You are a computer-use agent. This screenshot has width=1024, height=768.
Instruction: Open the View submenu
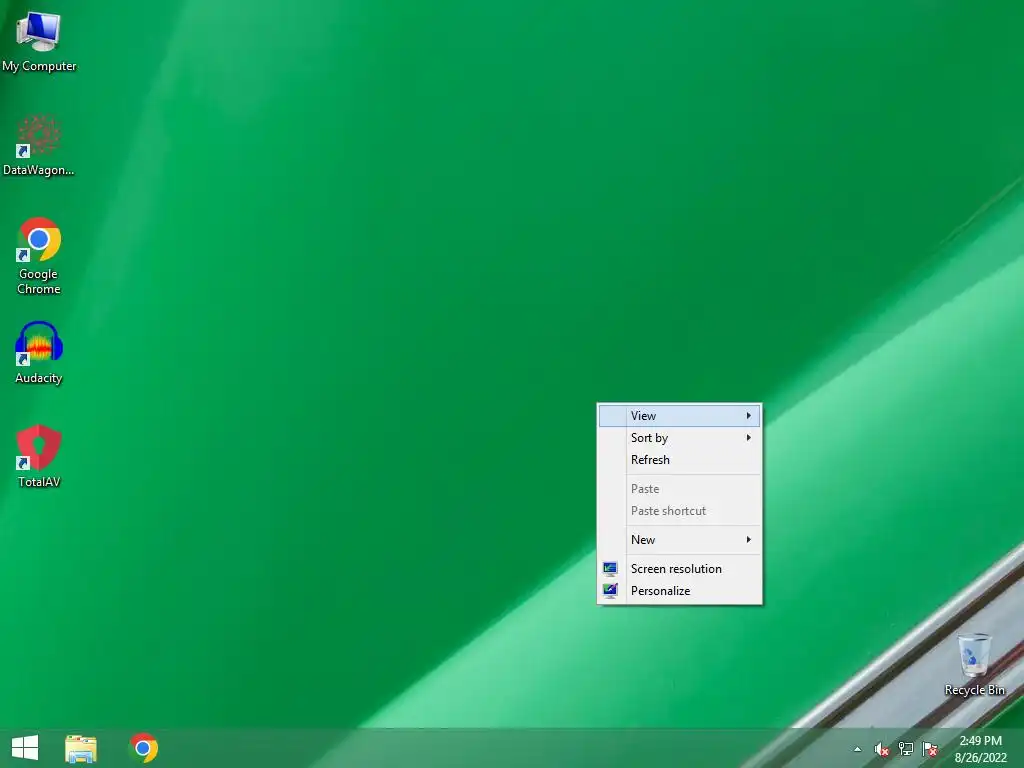[x=679, y=415]
